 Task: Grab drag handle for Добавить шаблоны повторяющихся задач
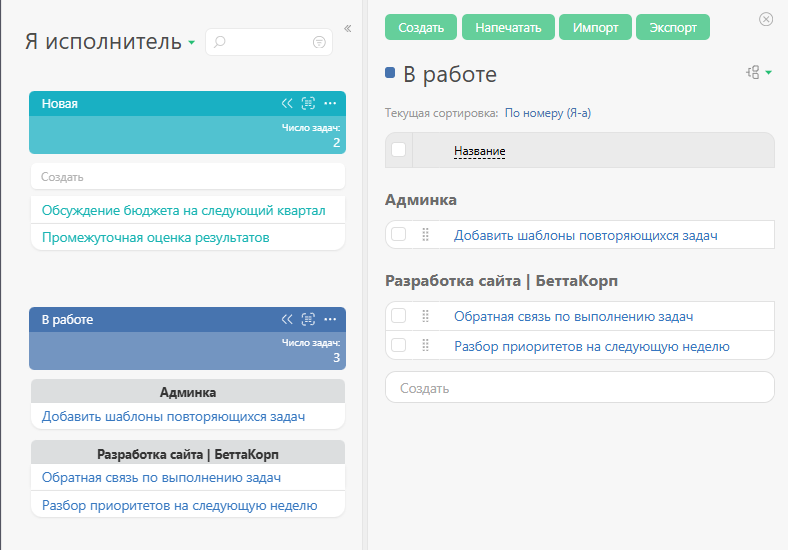click(425, 235)
